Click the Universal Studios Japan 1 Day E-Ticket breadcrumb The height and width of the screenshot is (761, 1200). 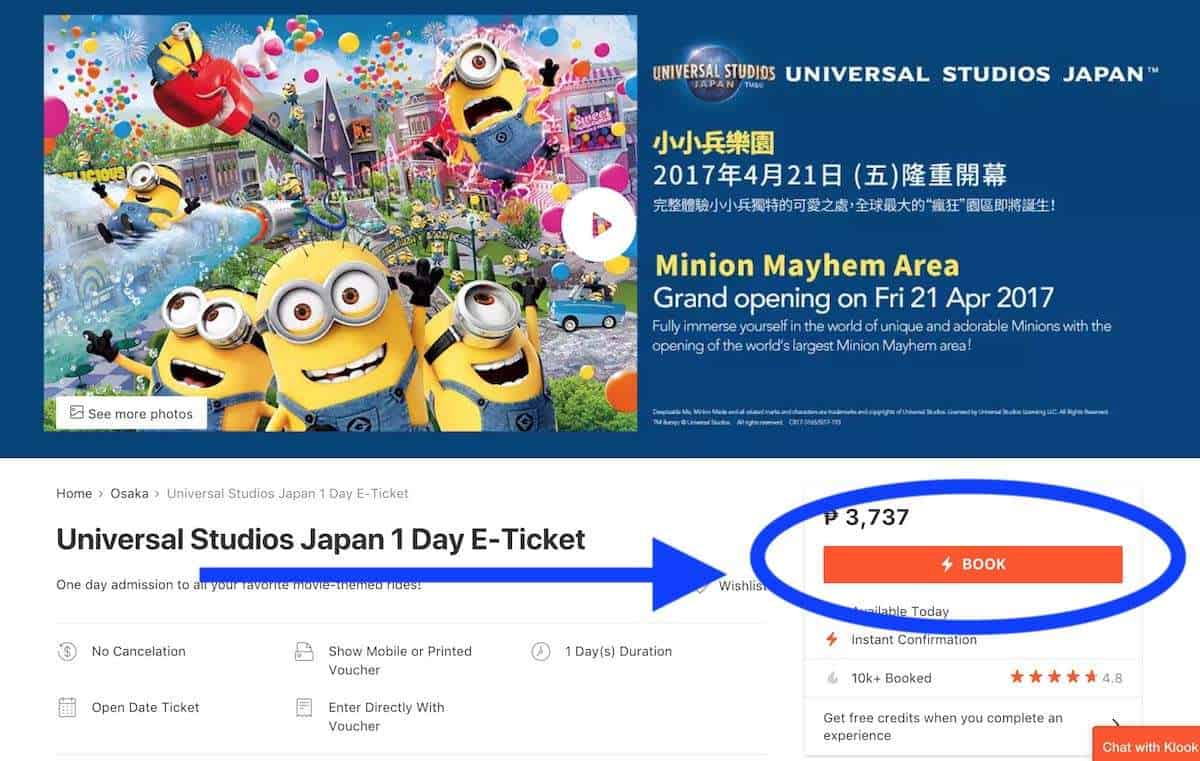(288, 493)
